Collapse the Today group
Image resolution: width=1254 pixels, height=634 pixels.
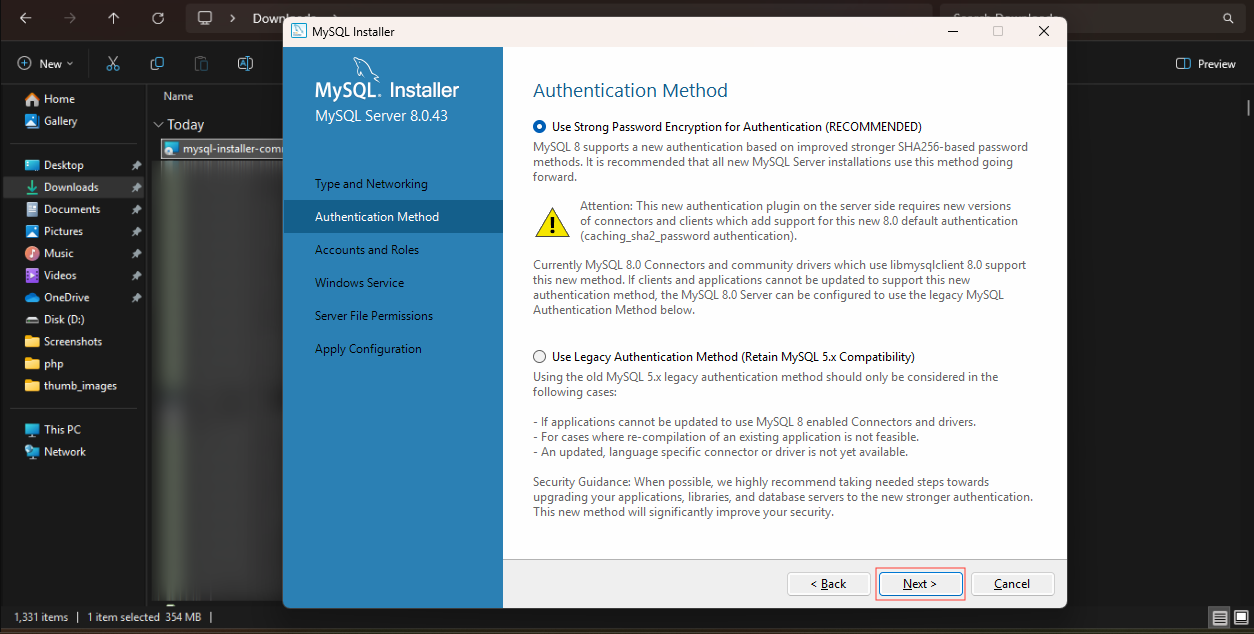(158, 125)
